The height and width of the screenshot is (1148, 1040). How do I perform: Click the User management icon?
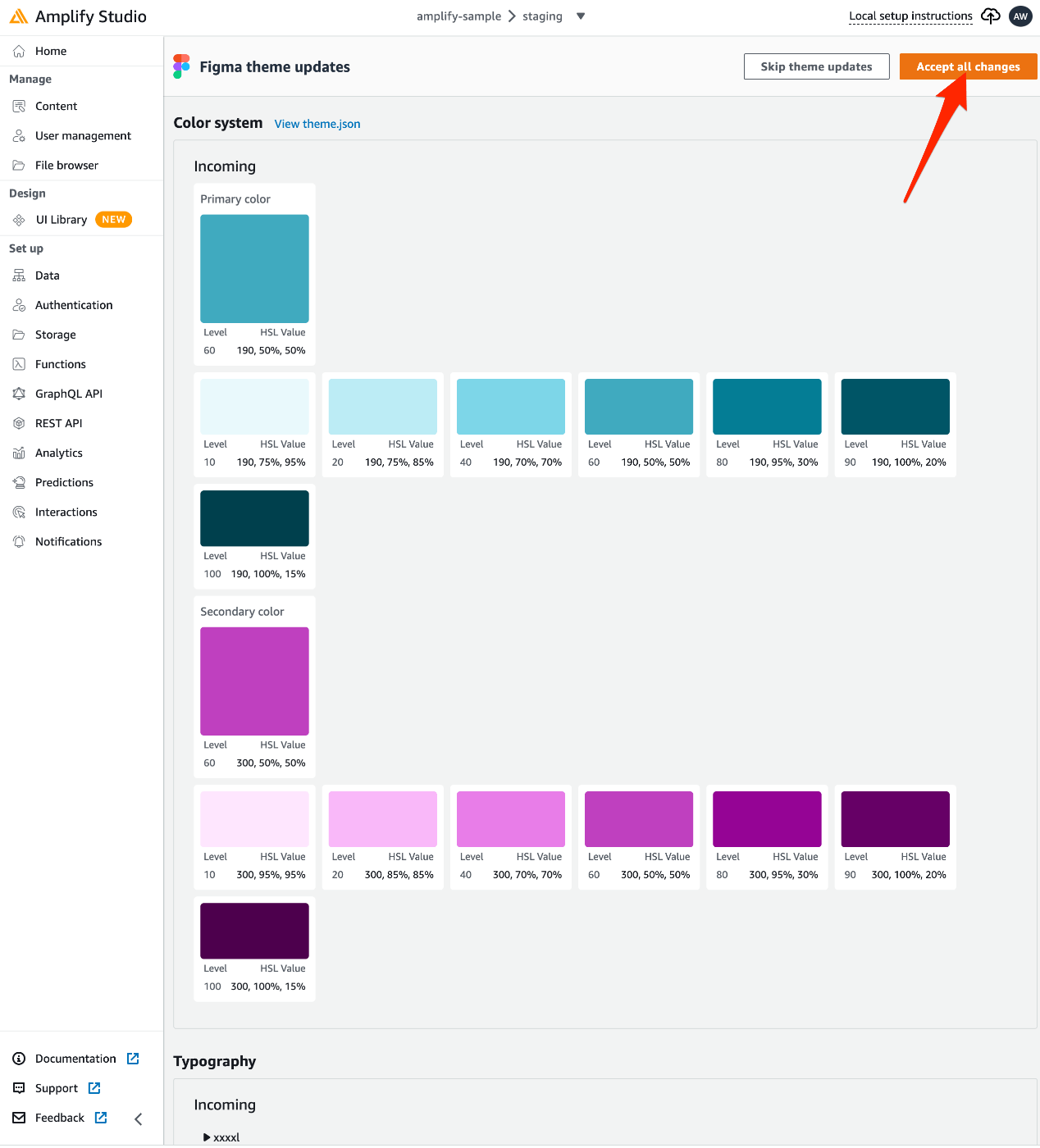point(19,135)
